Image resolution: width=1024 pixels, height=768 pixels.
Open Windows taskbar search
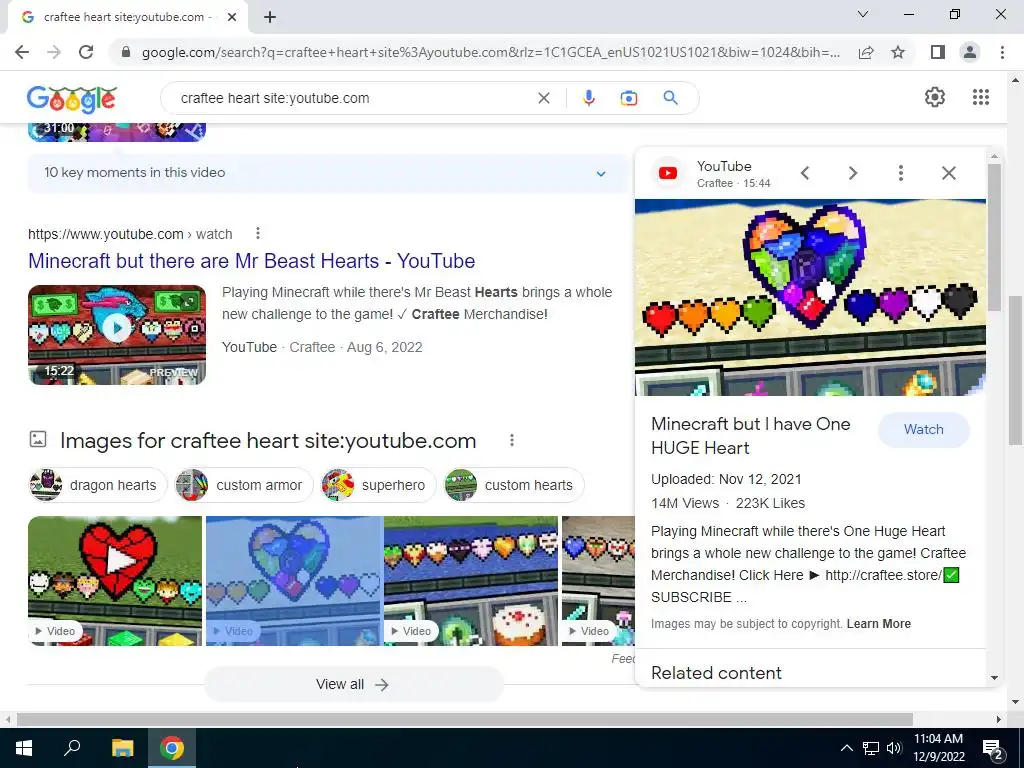point(72,748)
